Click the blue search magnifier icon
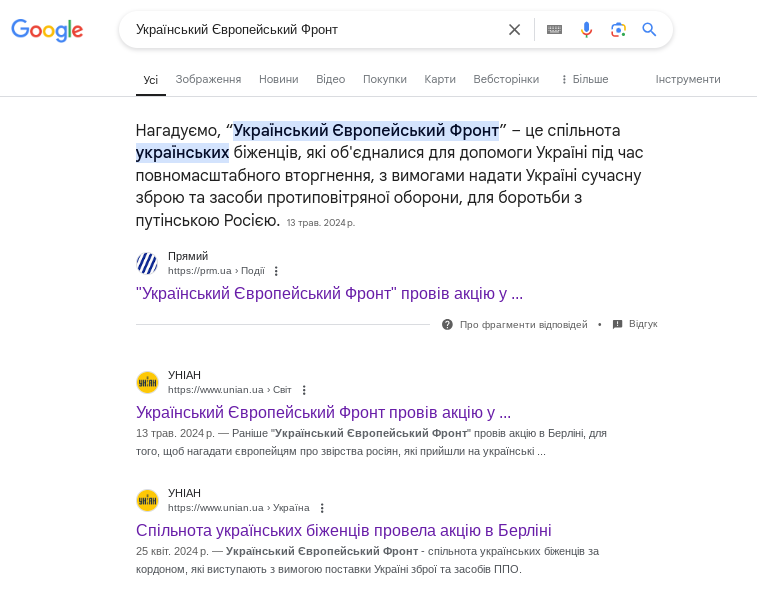This screenshot has width=757, height=591. click(x=649, y=30)
